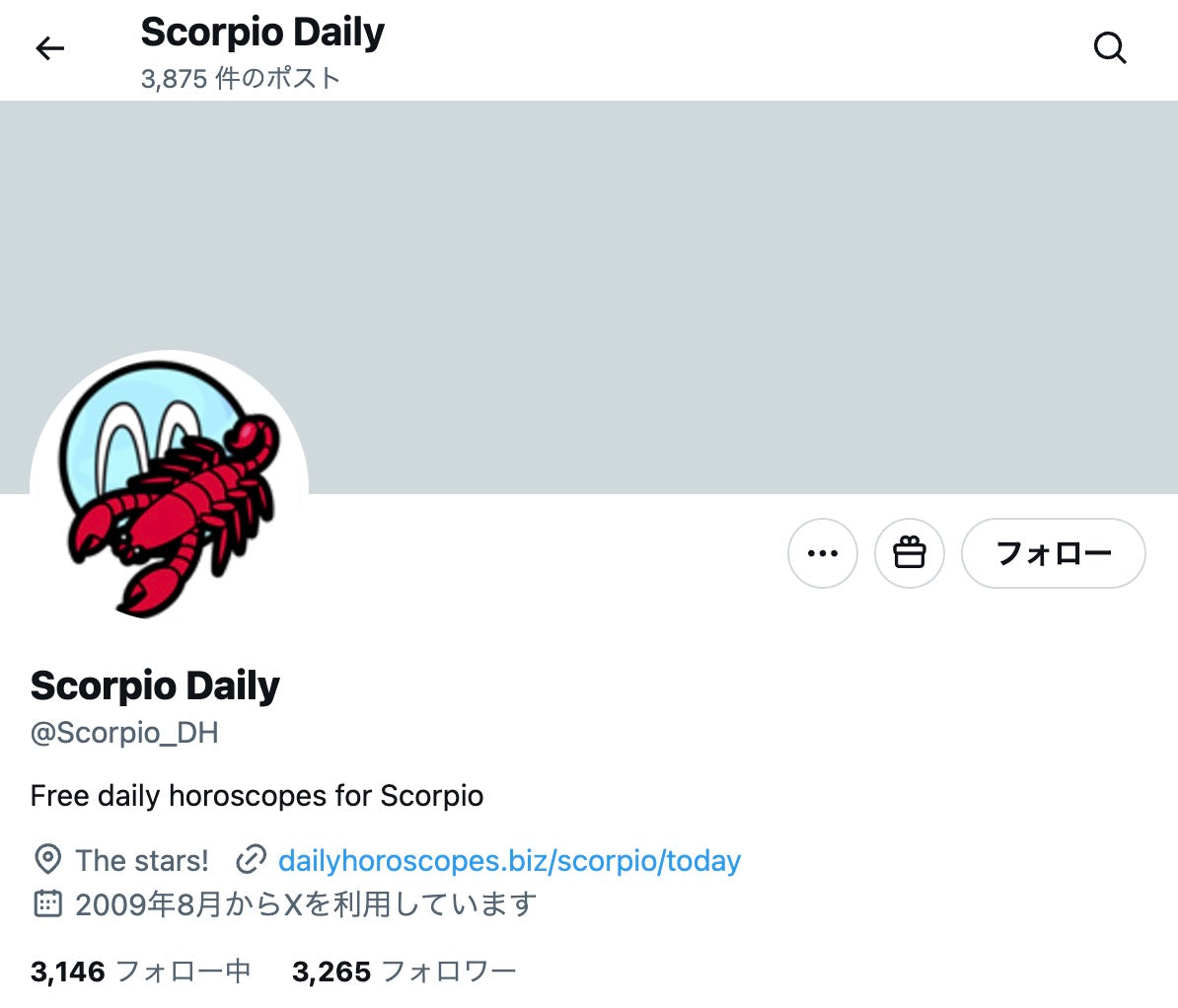Click the Scorpio Daily profile display name

(x=155, y=685)
